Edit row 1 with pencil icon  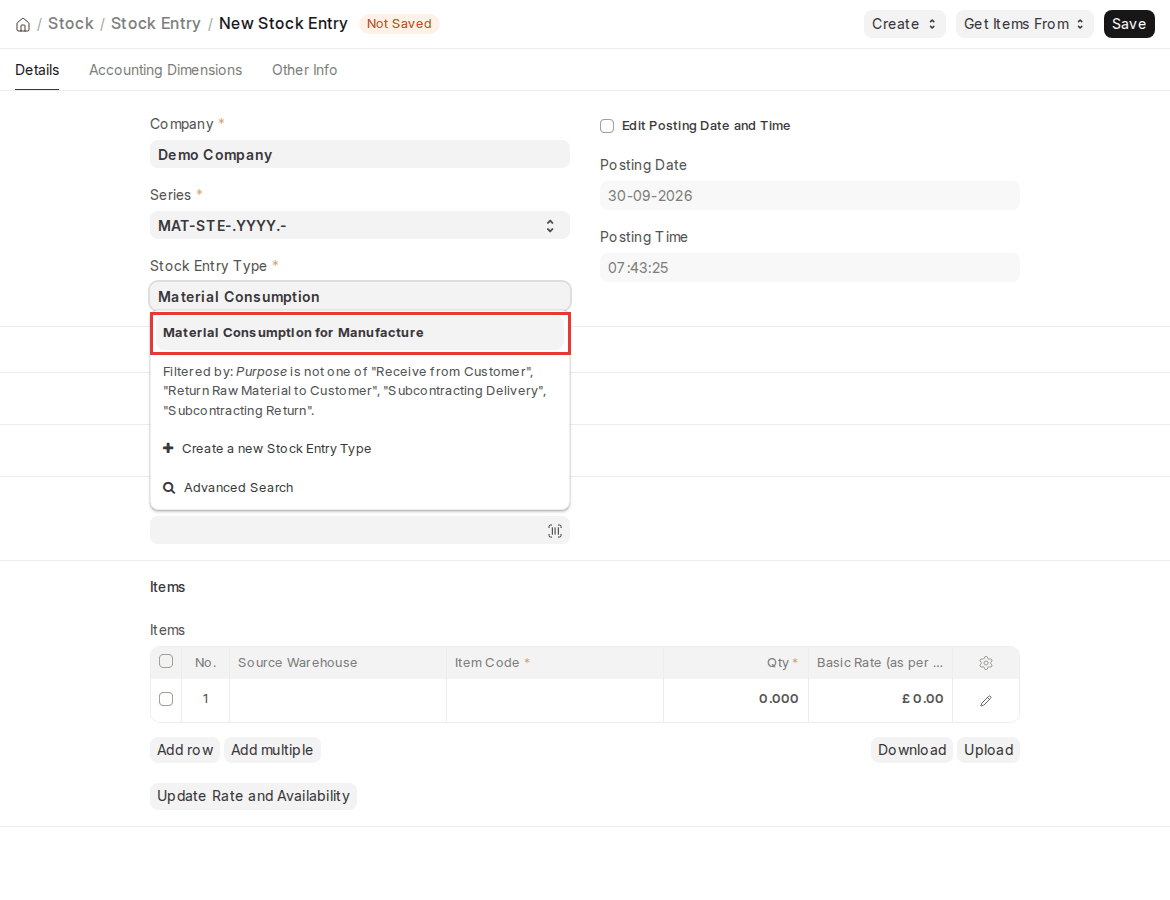(x=986, y=700)
